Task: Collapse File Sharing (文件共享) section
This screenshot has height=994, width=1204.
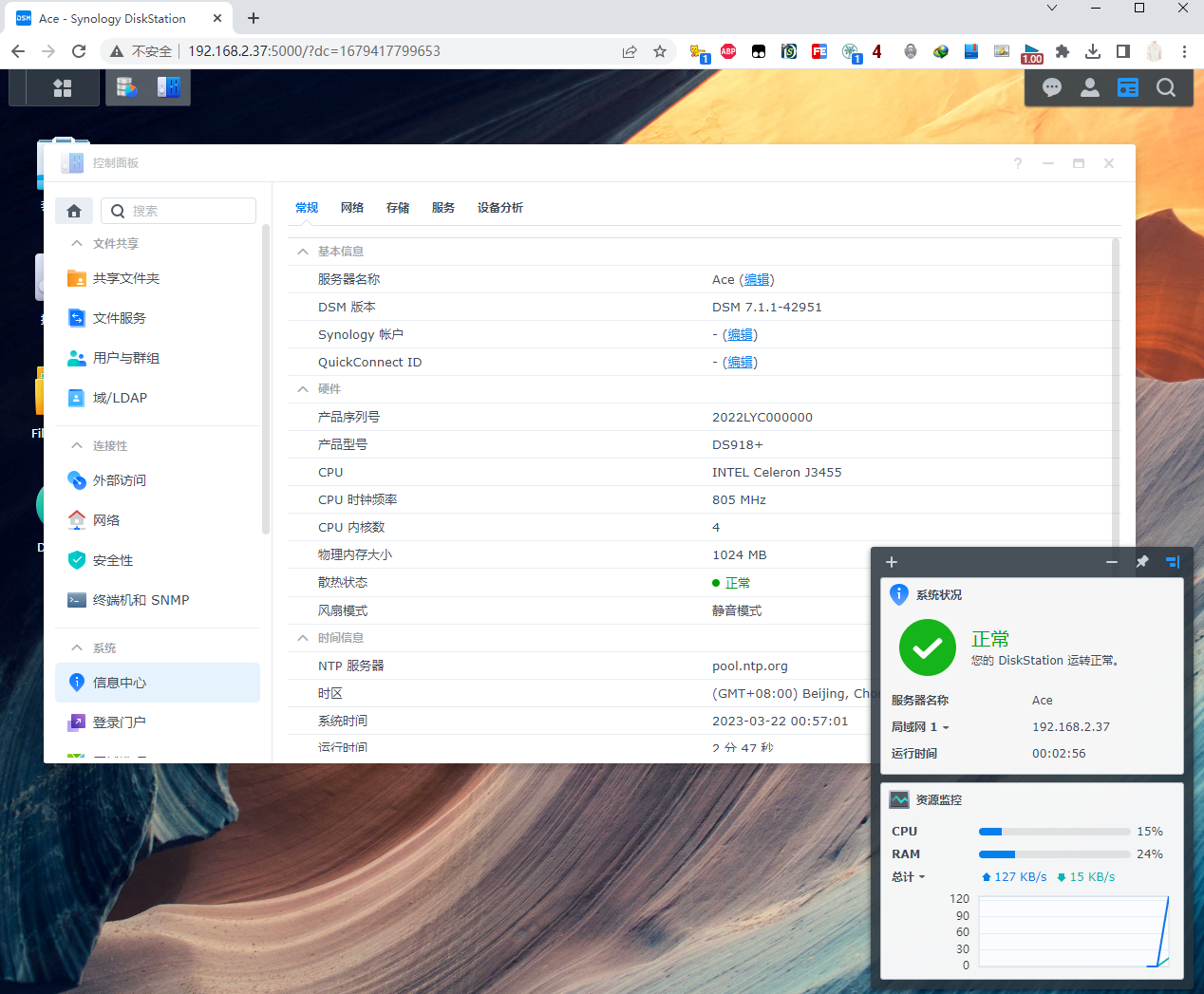Action: pyautogui.click(x=77, y=243)
